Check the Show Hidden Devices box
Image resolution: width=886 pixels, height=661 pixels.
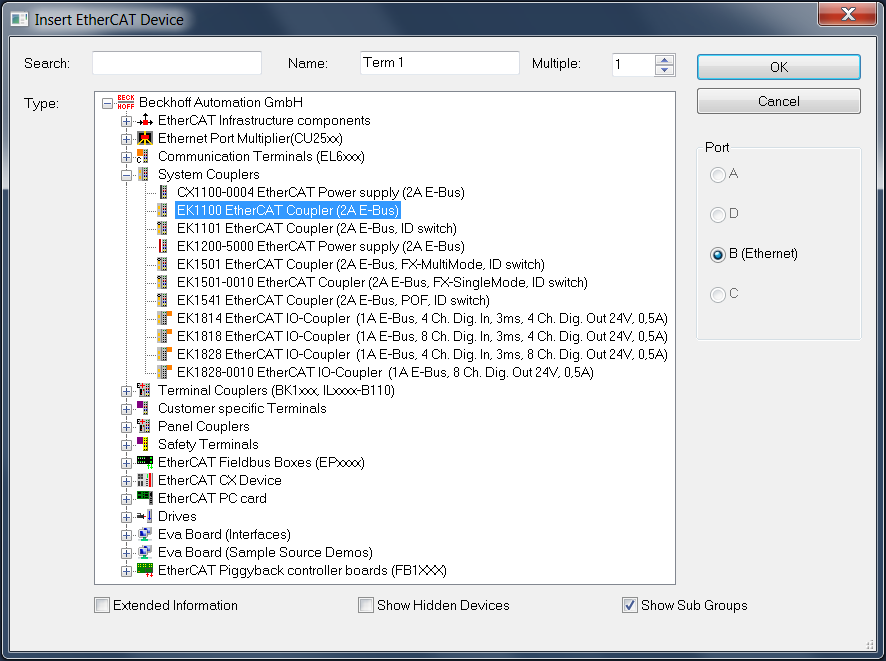pyautogui.click(x=366, y=606)
